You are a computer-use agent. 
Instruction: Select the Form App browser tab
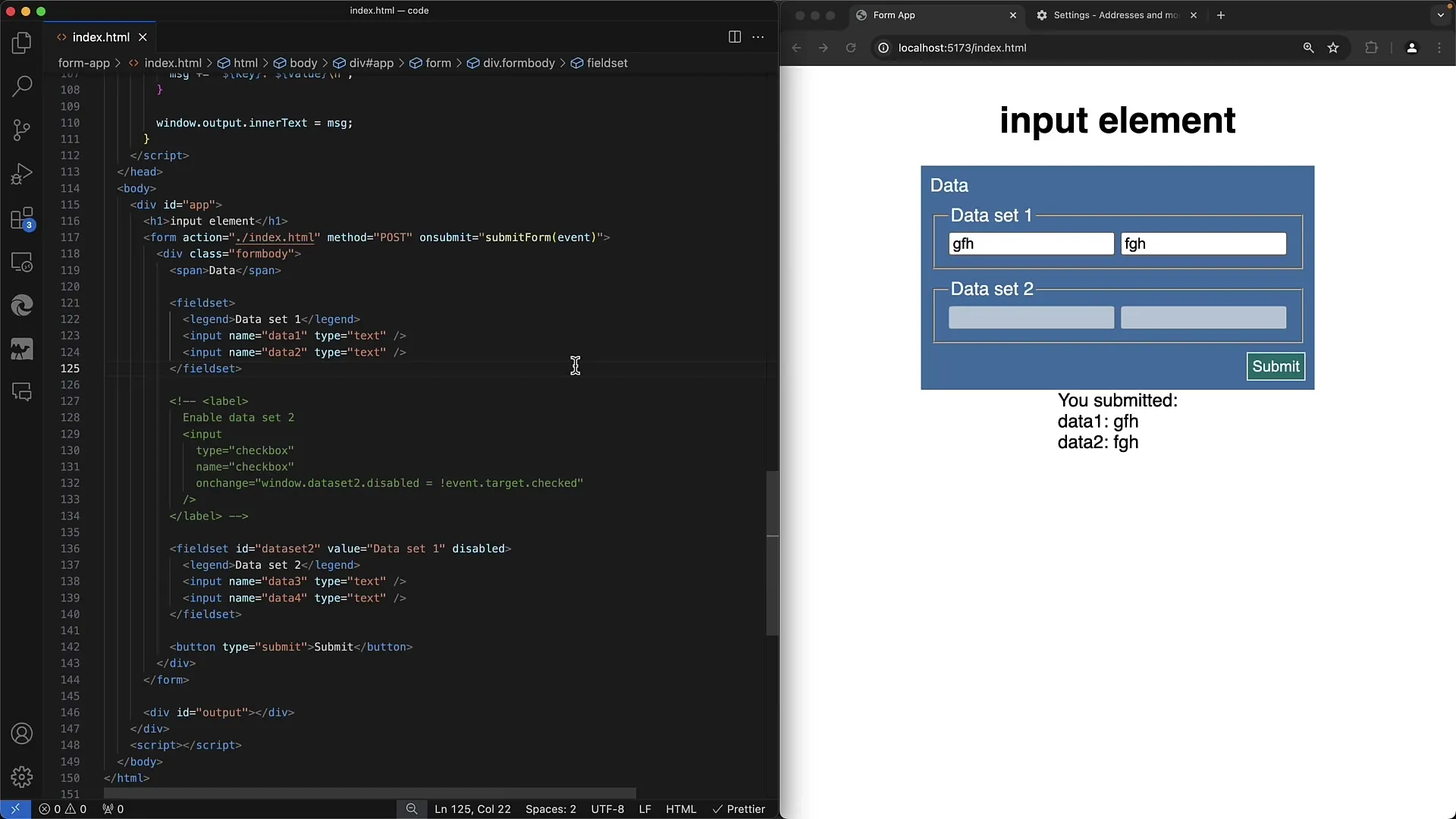tap(893, 15)
